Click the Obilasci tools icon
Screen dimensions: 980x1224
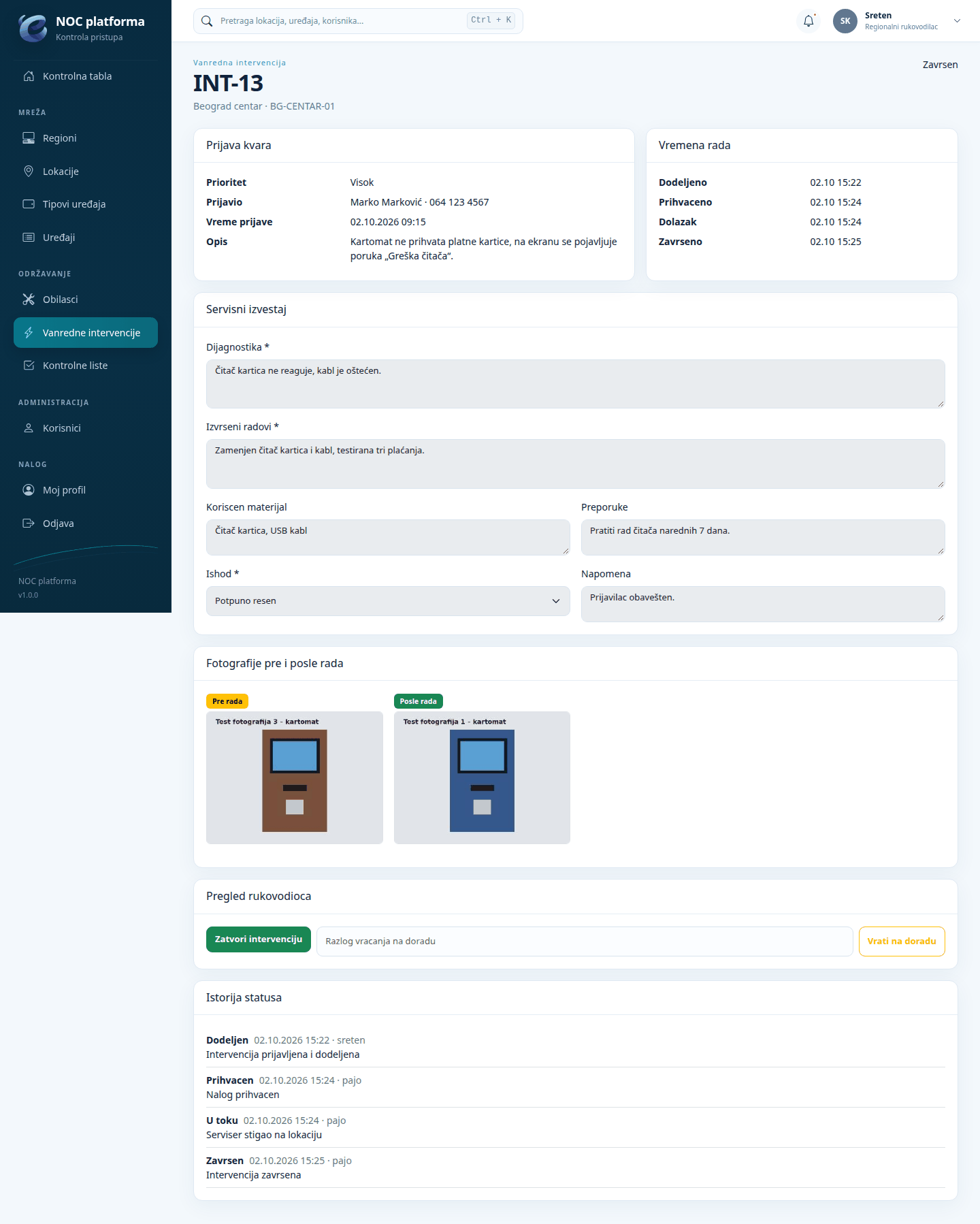(29, 300)
